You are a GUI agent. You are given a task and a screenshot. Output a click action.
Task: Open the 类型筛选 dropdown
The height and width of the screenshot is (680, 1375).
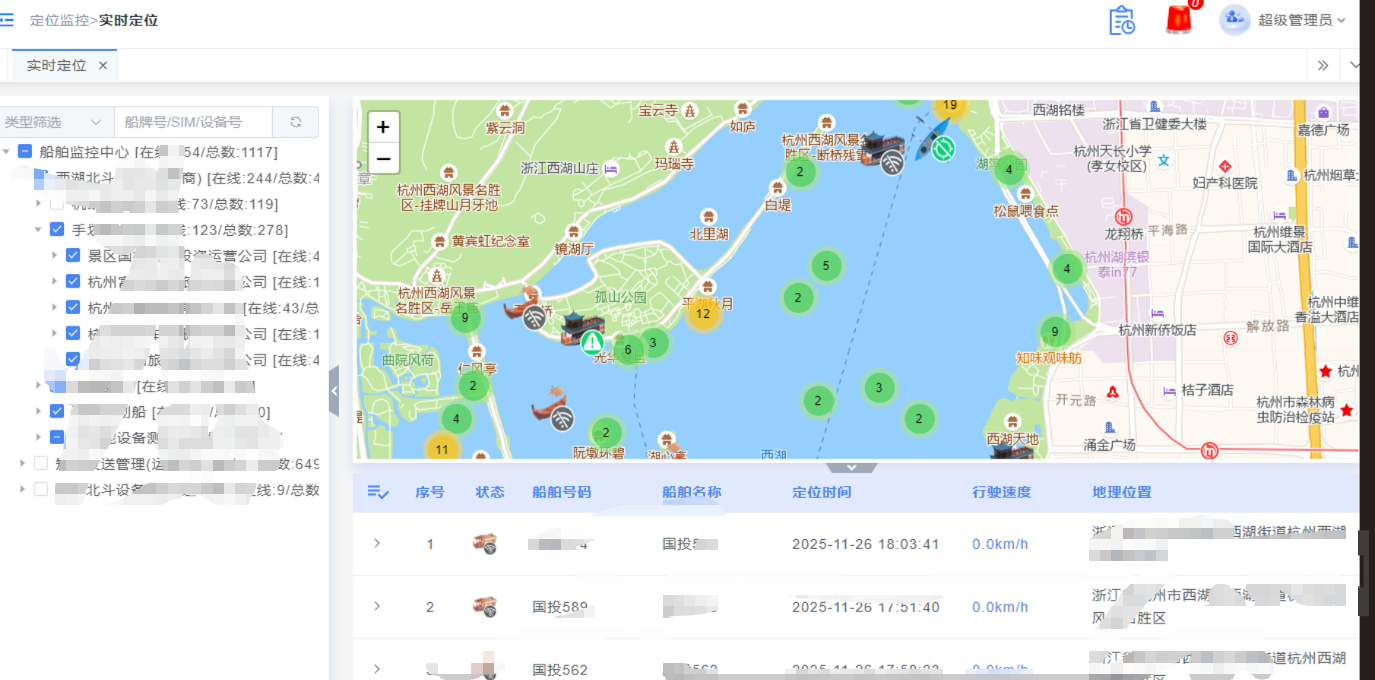[x=55, y=122]
